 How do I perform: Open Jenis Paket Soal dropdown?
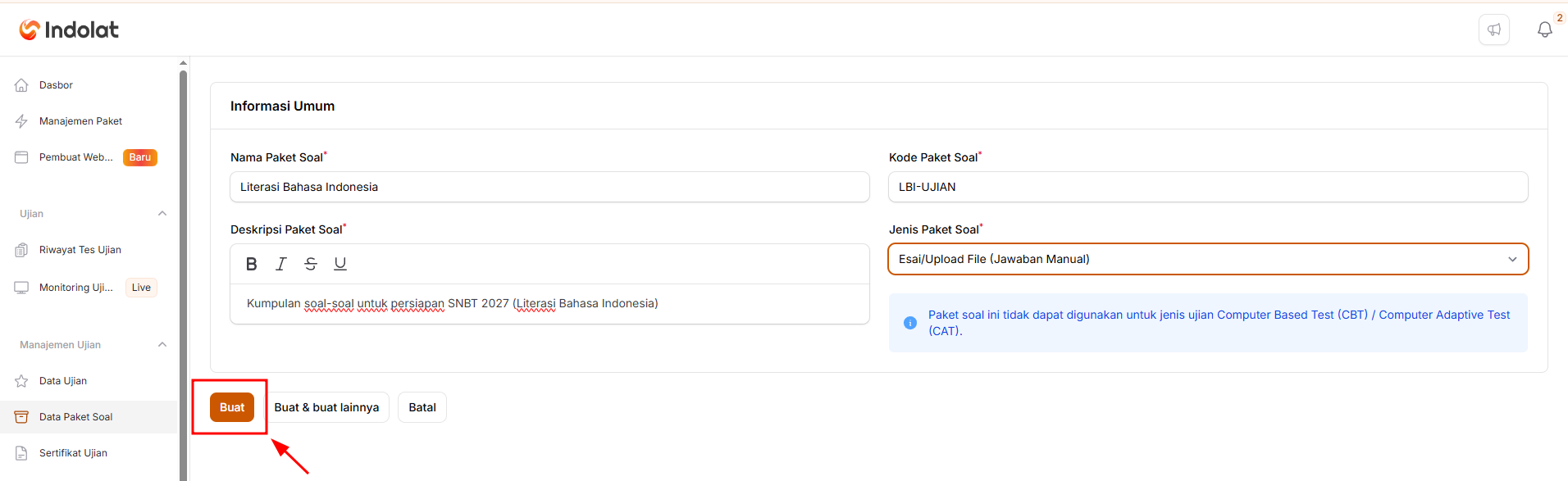point(1208,259)
